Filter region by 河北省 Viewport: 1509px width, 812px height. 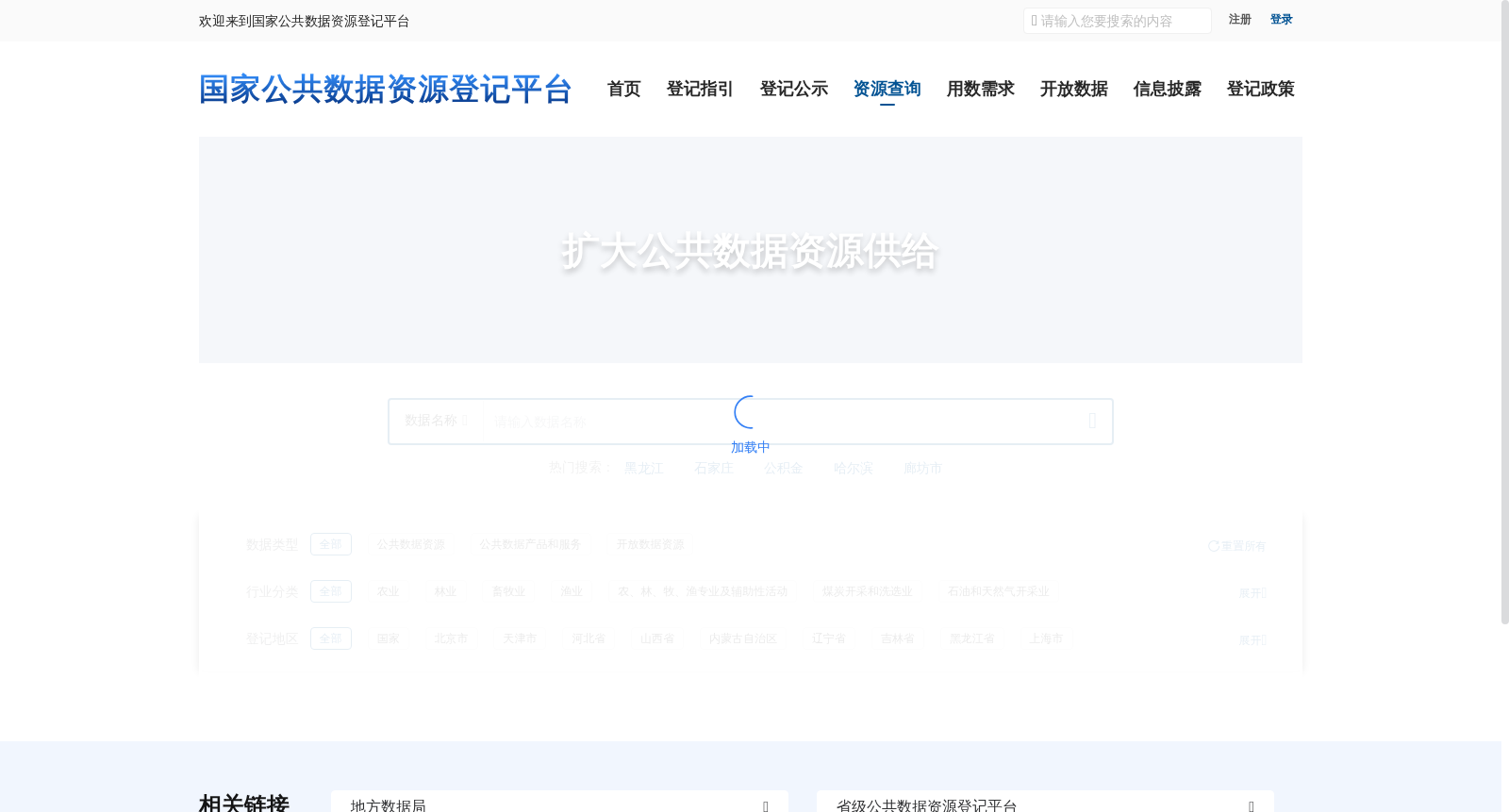(589, 638)
